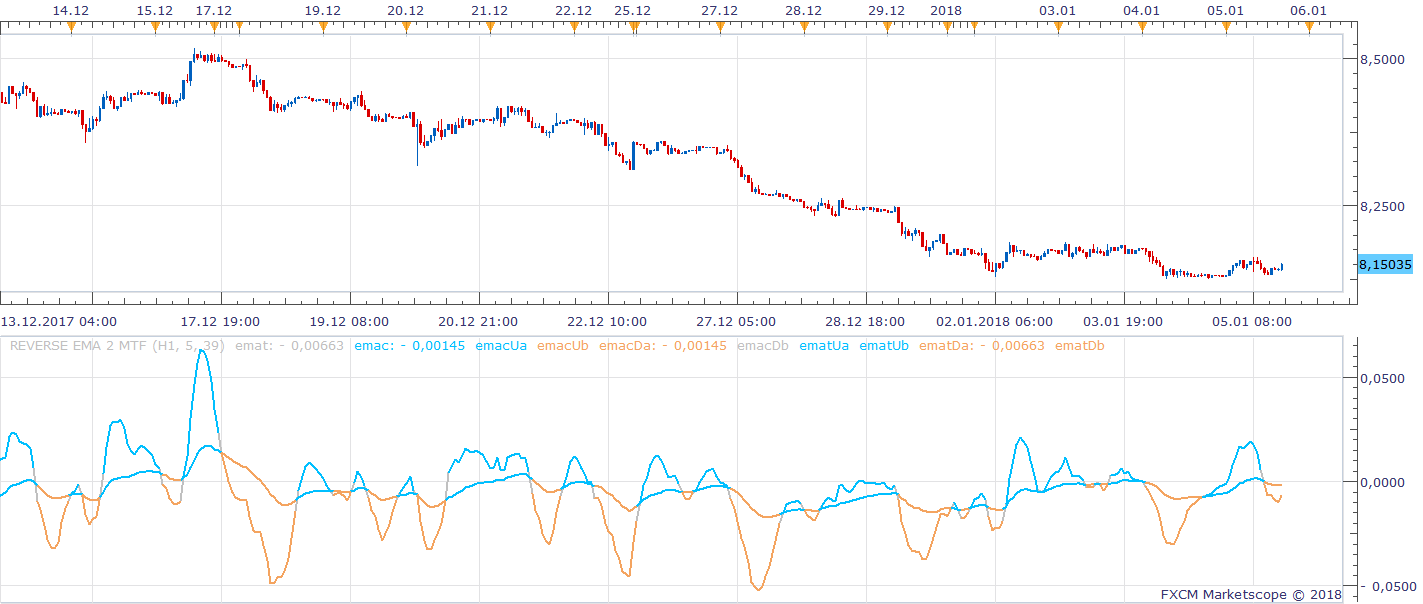Click the 28.12 day marker triangle
The image size is (1423, 604).
[x=804, y=28]
